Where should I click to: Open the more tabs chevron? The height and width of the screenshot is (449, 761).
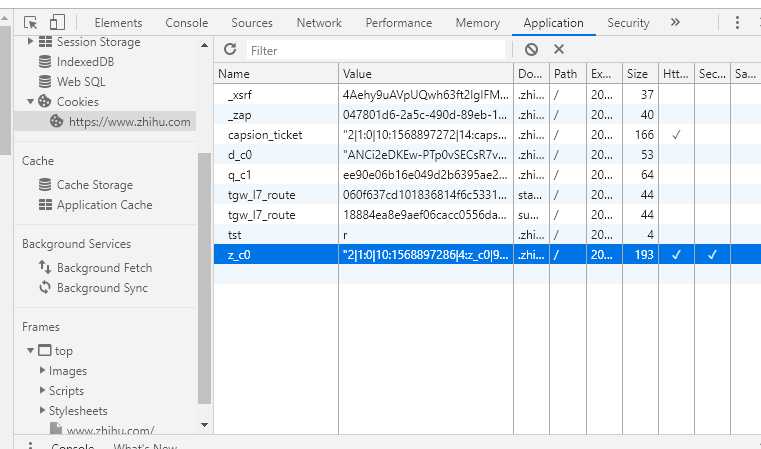(675, 22)
